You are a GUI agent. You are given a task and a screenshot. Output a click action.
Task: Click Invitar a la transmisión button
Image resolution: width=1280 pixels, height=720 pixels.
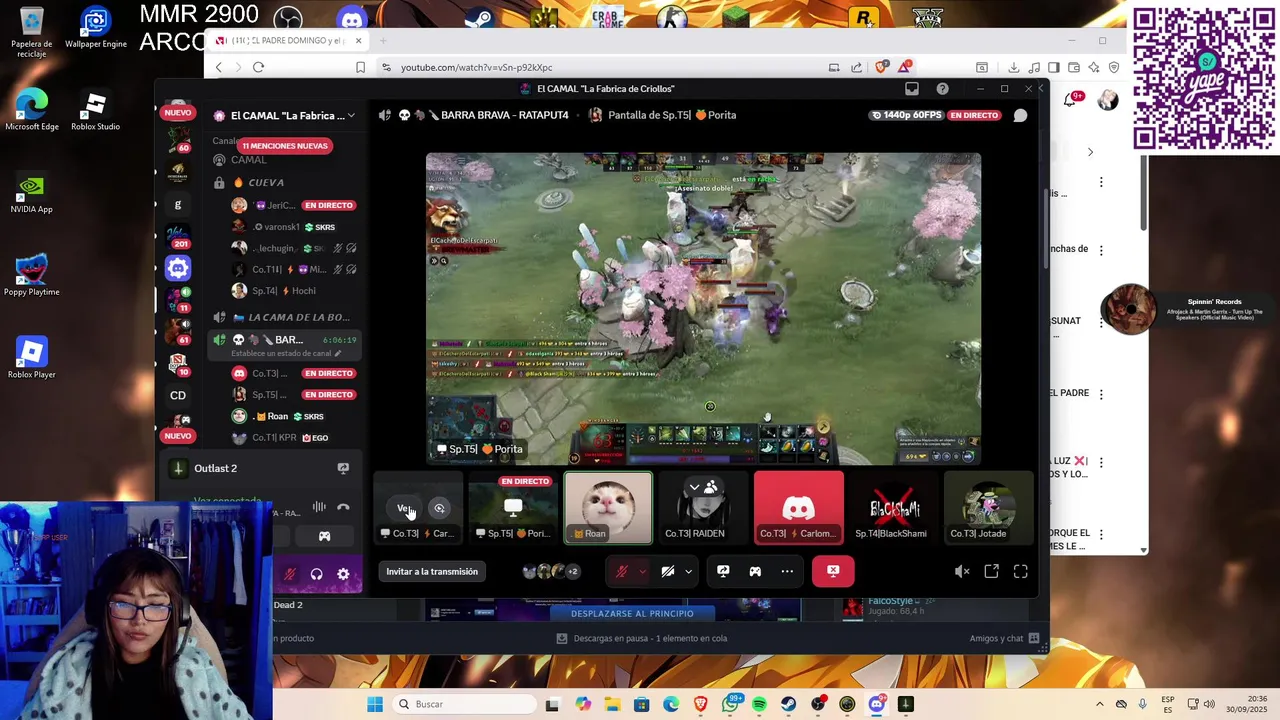[x=432, y=572]
